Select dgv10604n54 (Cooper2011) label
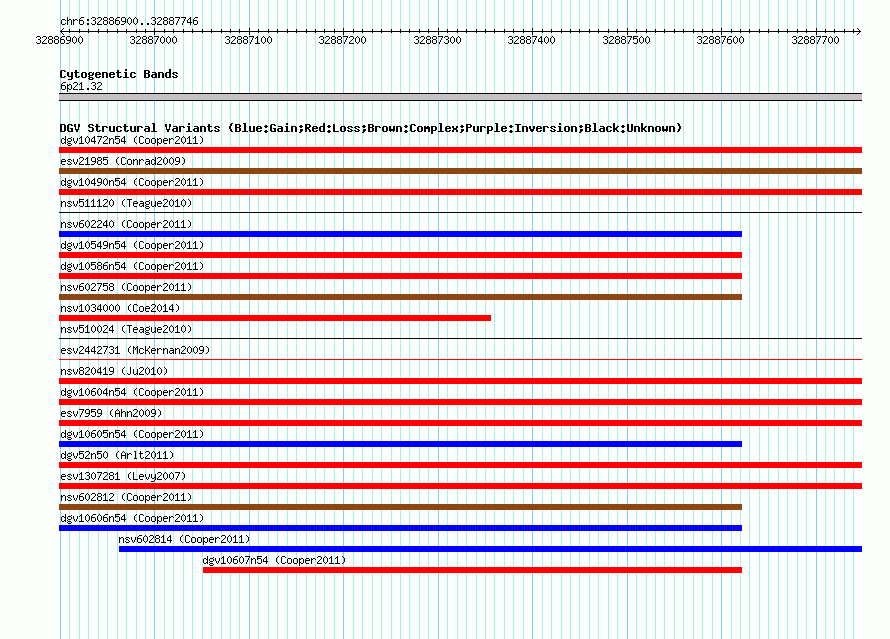Image resolution: width=890 pixels, height=639 pixels. click(x=132, y=392)
